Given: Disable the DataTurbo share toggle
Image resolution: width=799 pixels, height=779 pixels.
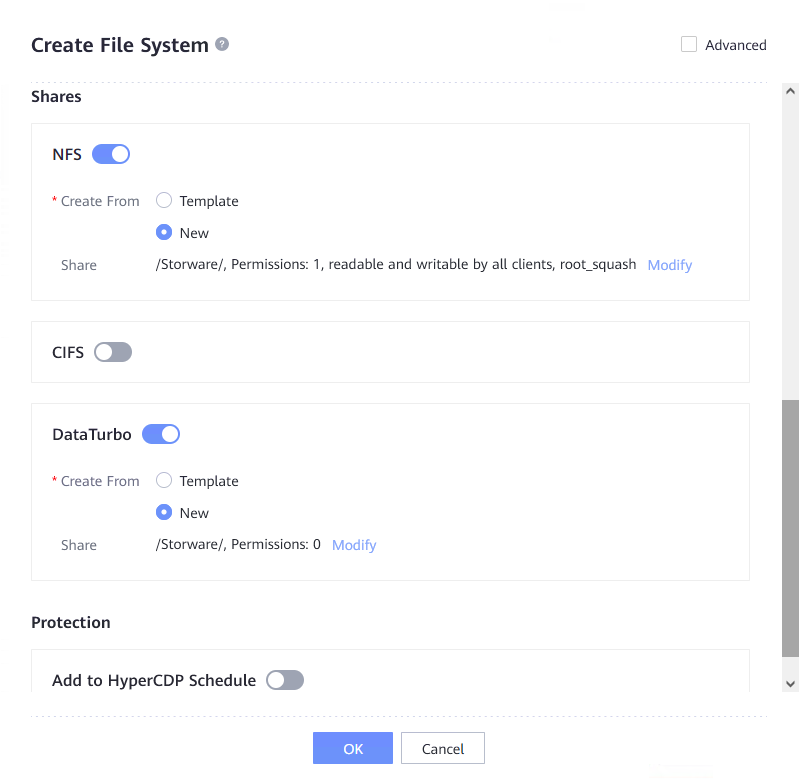Looking at the screenshot, I should 161,434.
